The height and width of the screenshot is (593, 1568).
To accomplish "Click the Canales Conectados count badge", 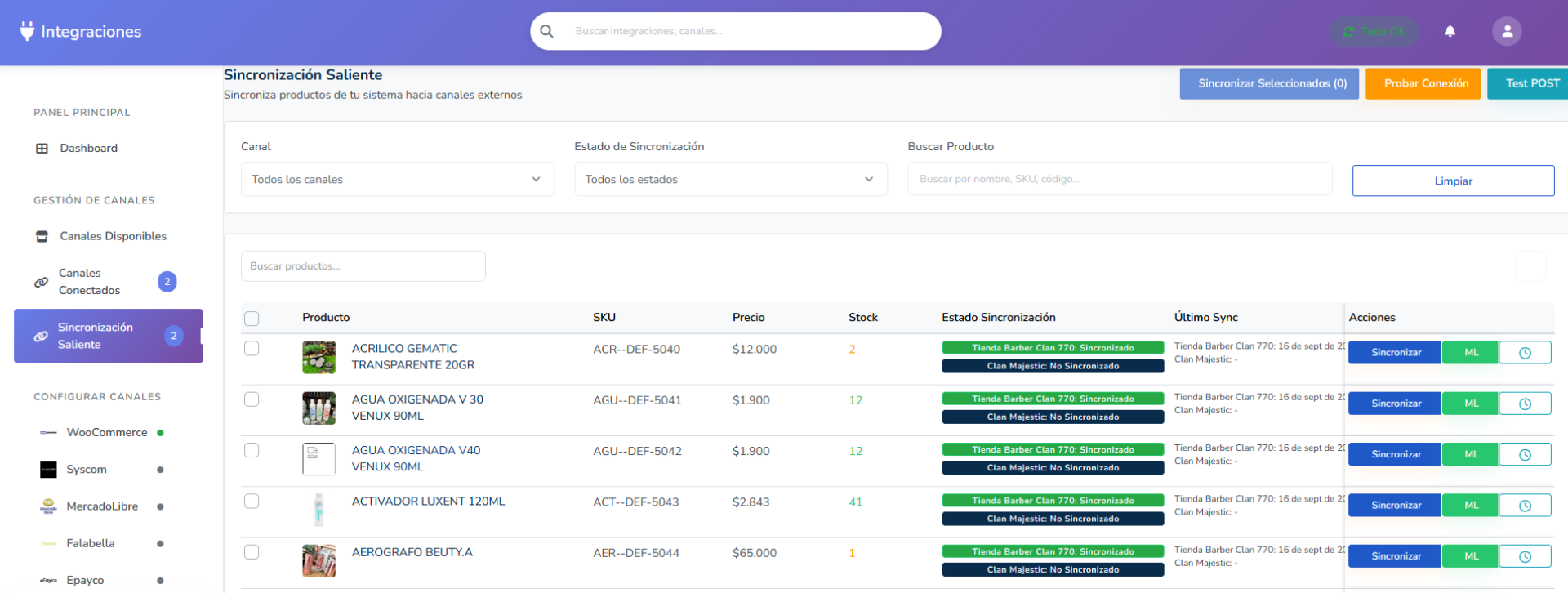I will pos(167,282).
